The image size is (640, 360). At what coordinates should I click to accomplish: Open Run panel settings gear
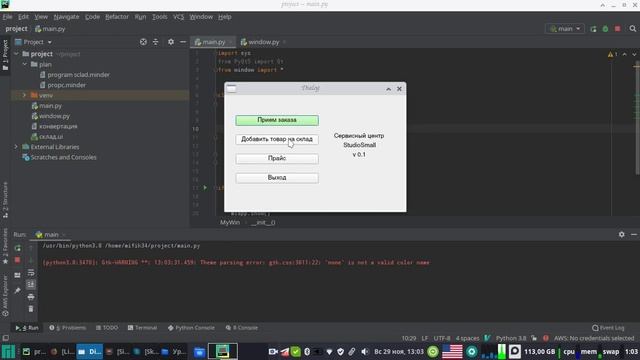[621, 234]
